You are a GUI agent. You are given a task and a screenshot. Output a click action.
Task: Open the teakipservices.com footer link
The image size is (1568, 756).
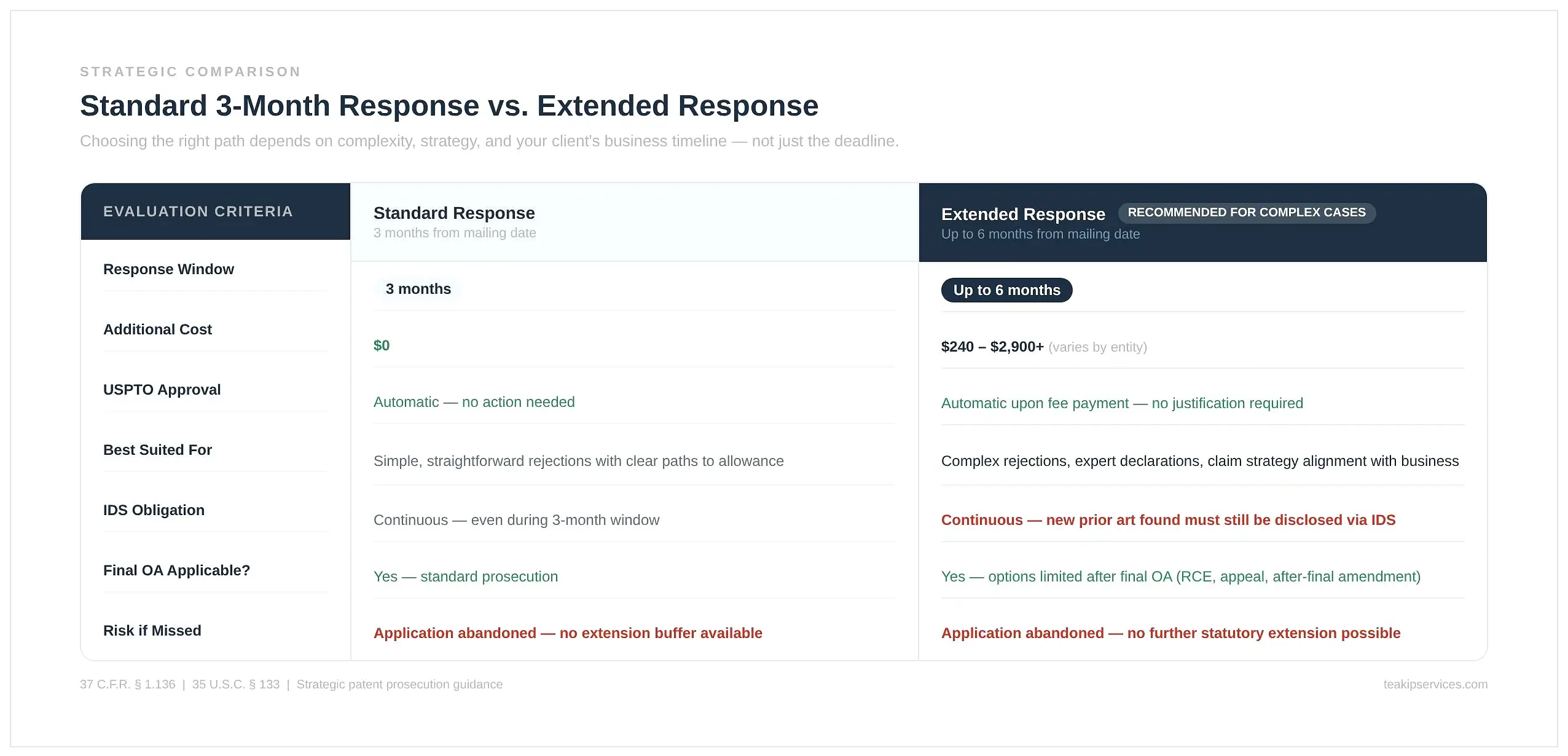pyautogui.click(x=1435, y=685)
